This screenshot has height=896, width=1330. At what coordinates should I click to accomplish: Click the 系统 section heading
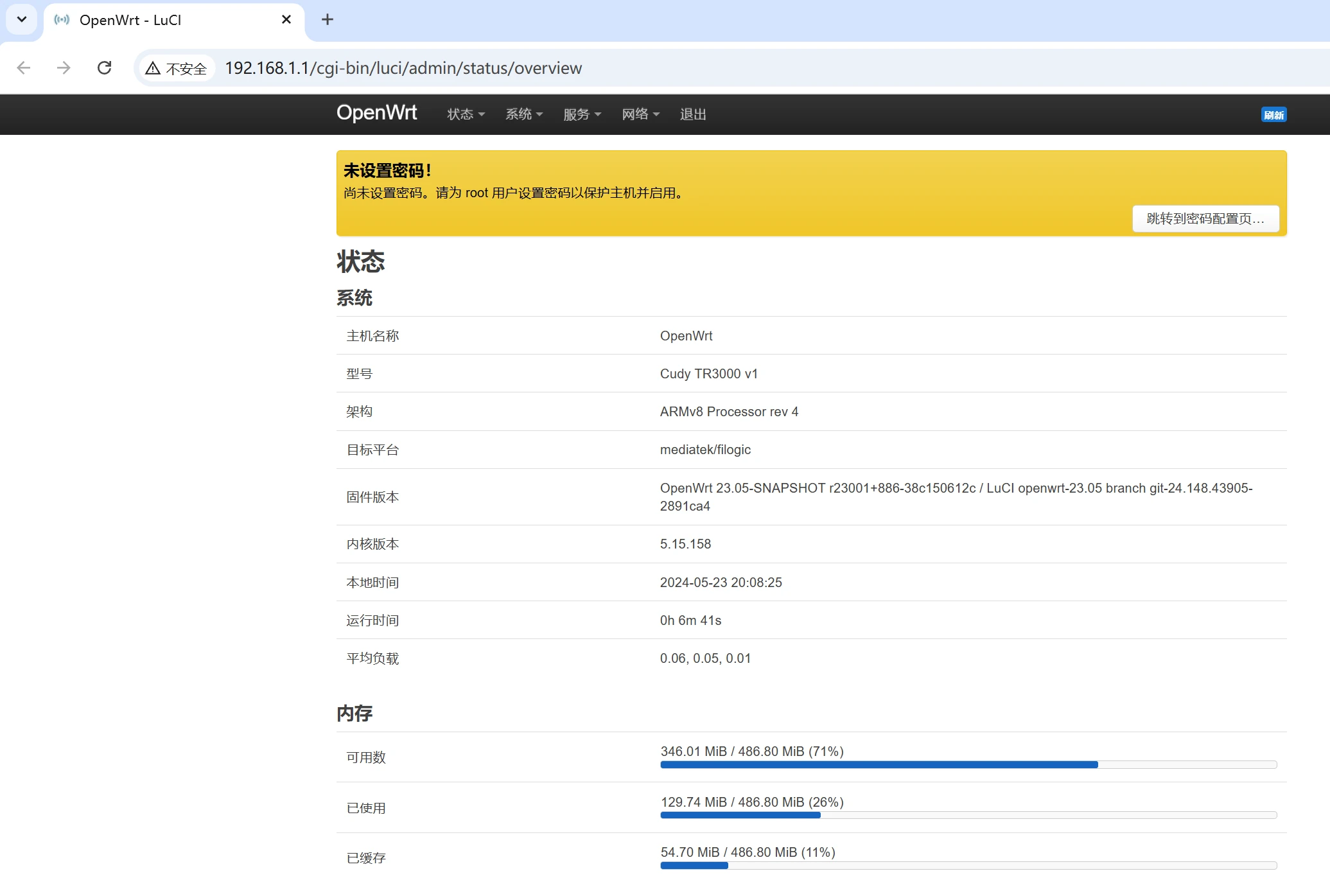coord(354,297)
